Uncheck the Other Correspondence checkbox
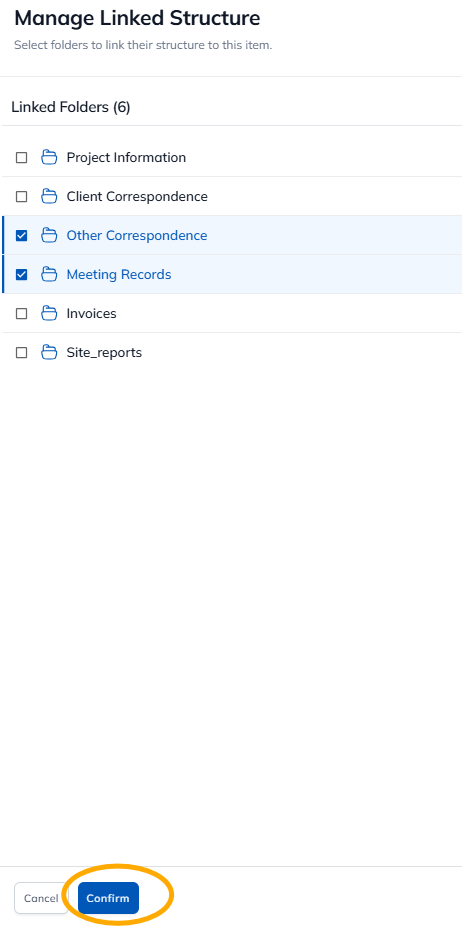462x927 pixels. (x=21, y=235)
